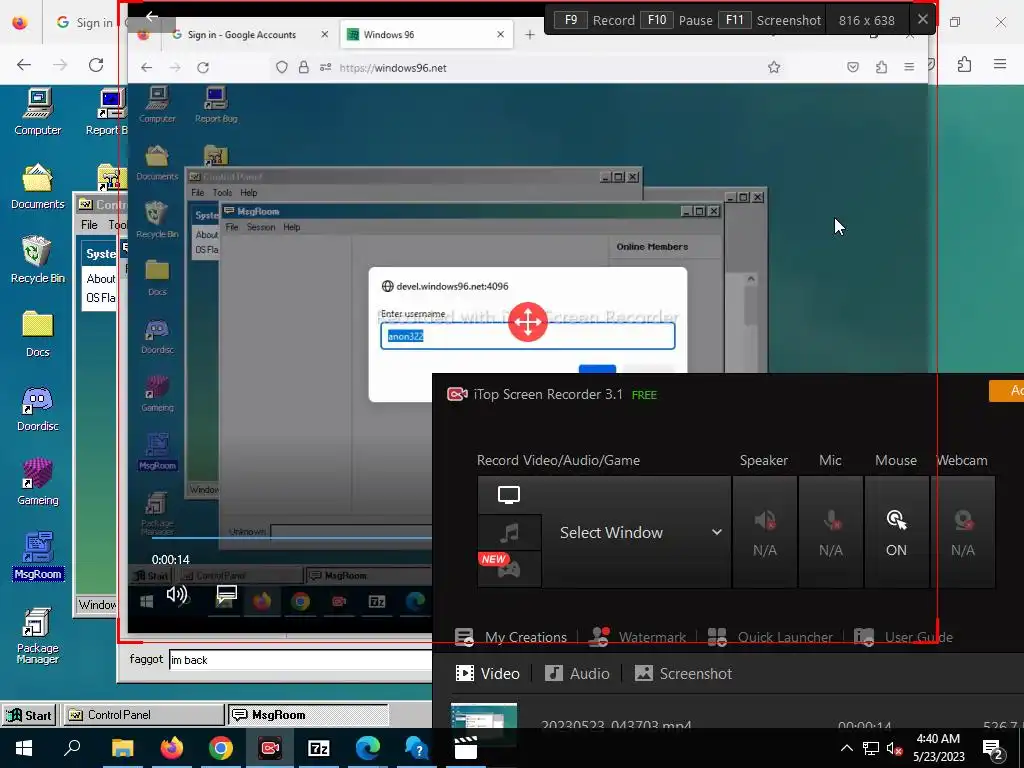Image resolution: width=1024 pixels, height=768 pixels.
Task: Open the Recycle Bin on the outer desktop
Action: tap(37, 260)
